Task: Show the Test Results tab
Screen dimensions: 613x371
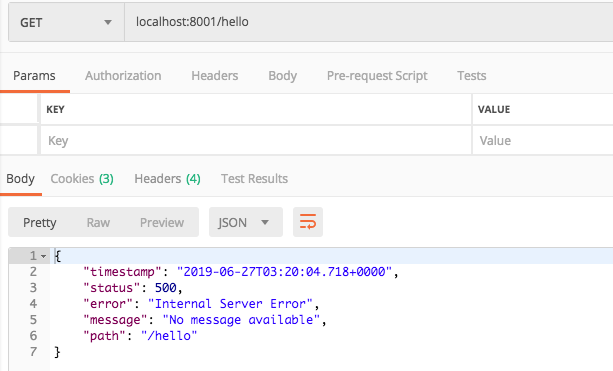Action: click(255, 179)
